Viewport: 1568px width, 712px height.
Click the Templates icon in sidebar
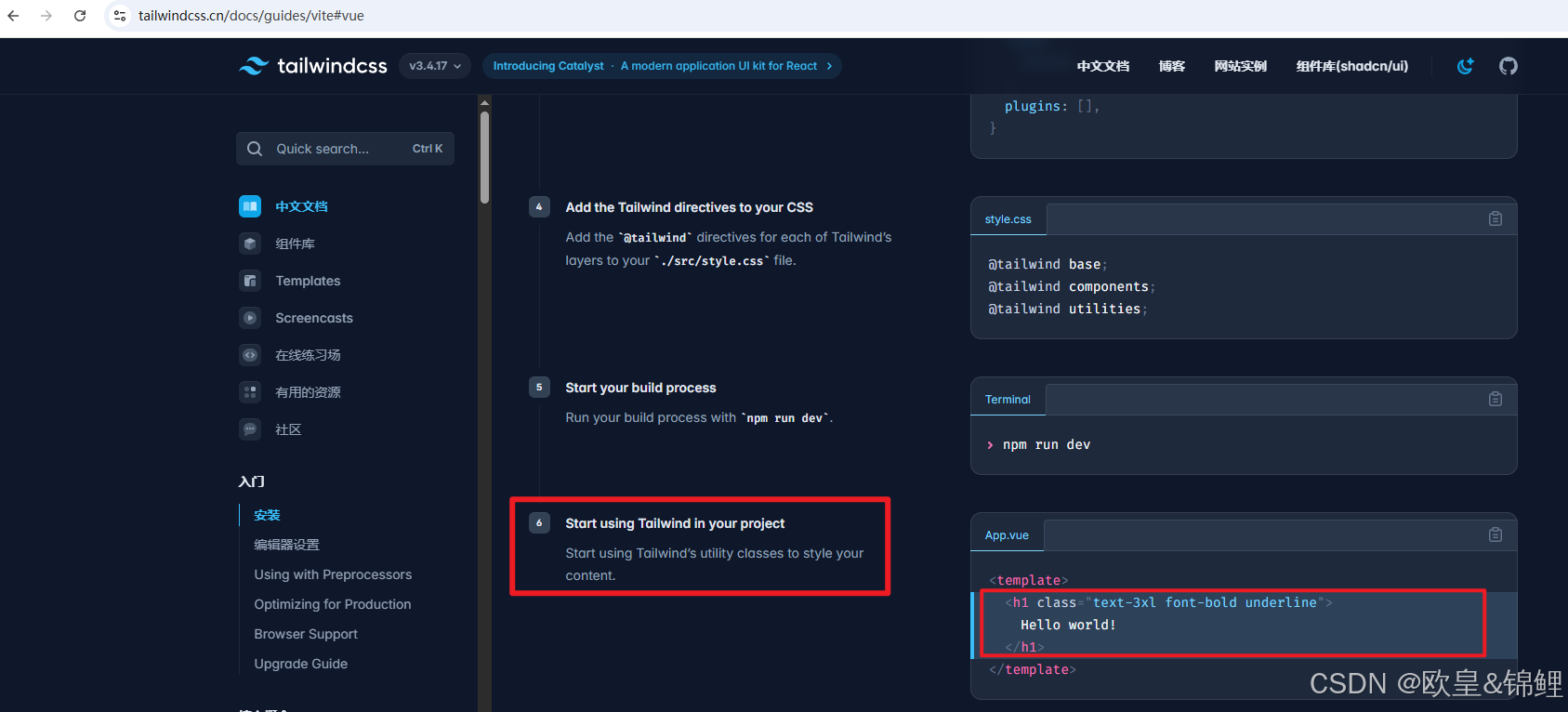click(250, 281)
